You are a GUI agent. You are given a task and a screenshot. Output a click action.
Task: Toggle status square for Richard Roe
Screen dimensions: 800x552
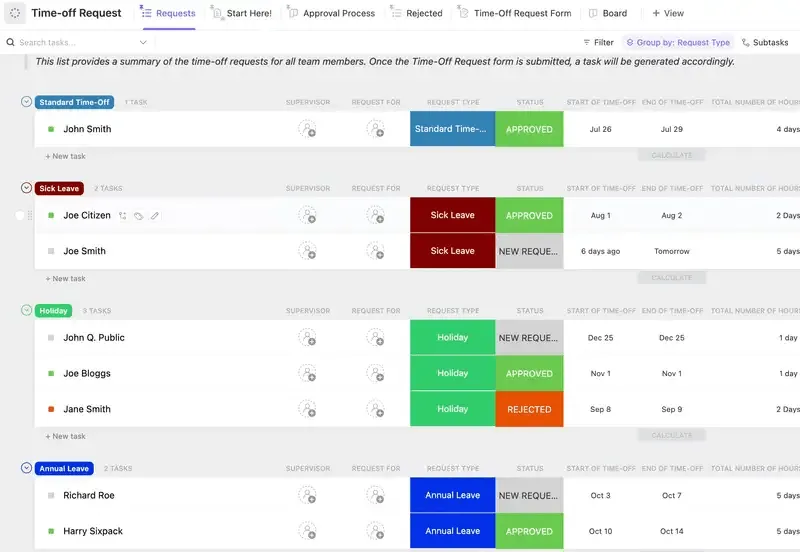click(51, 495)
